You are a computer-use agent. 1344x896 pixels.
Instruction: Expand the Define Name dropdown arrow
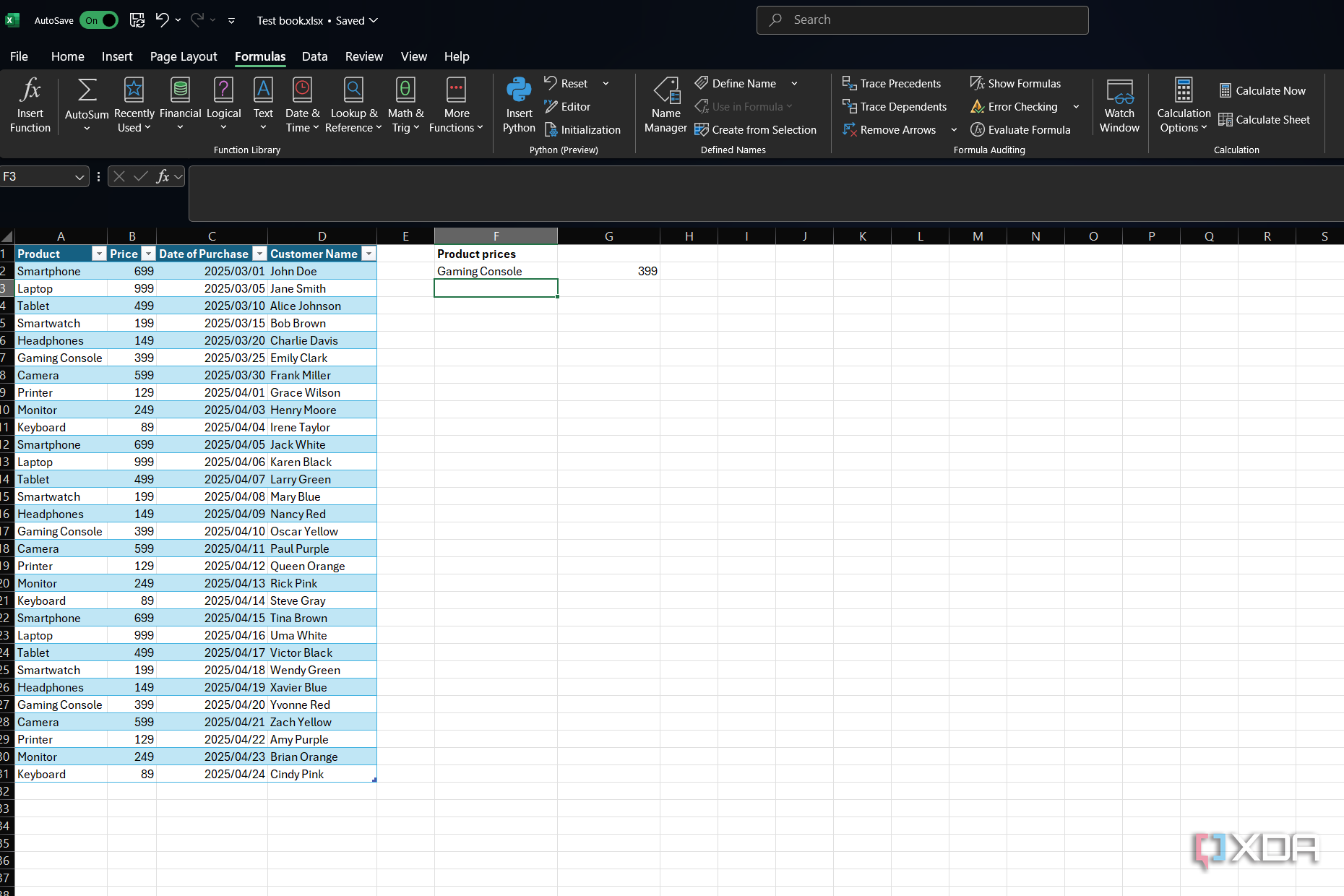(794, 84)
